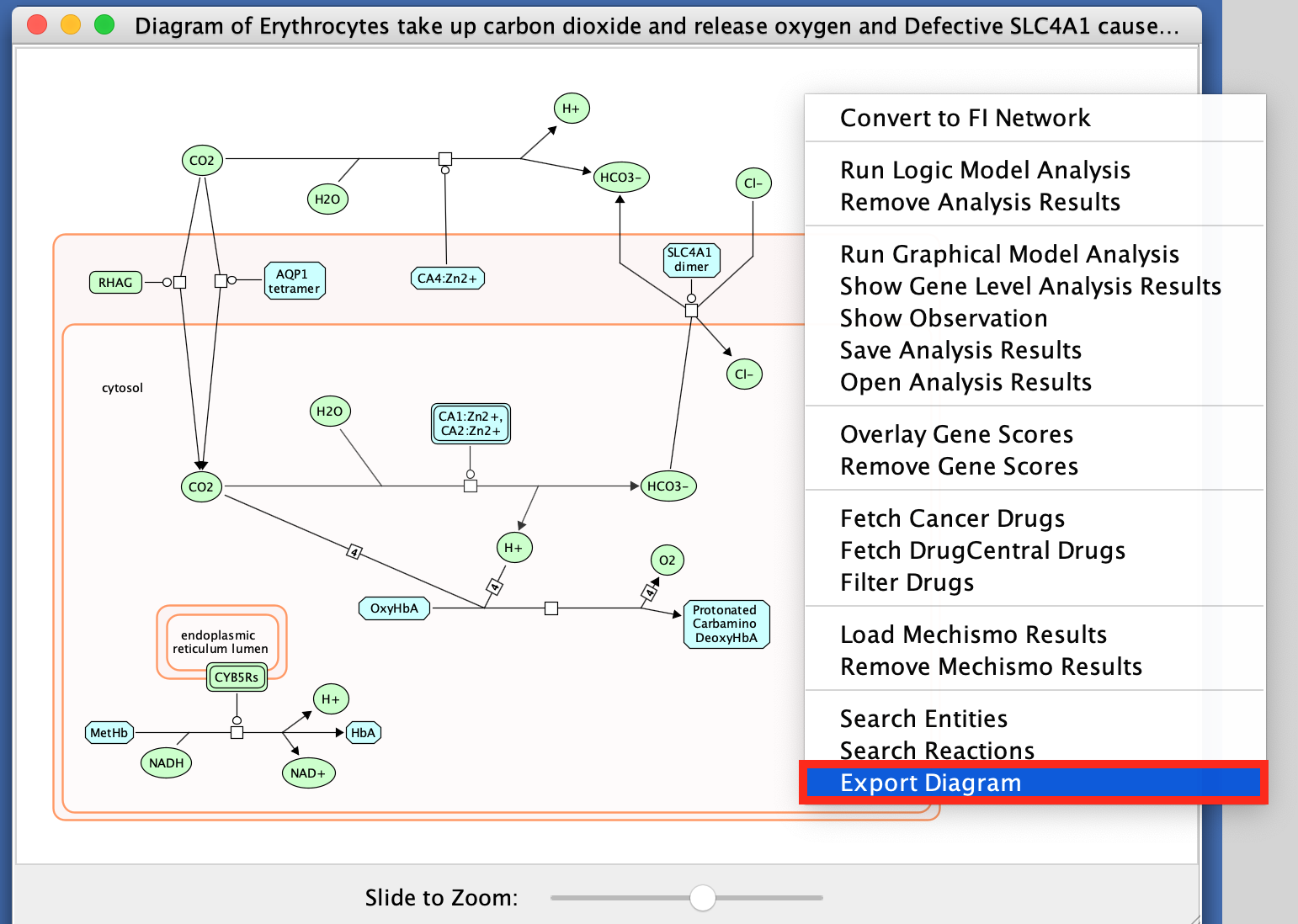This screenshot has height=924, width=1298.
Task: Run Graphical Model Analysis from menu
Action: [x=1035, y=254]
